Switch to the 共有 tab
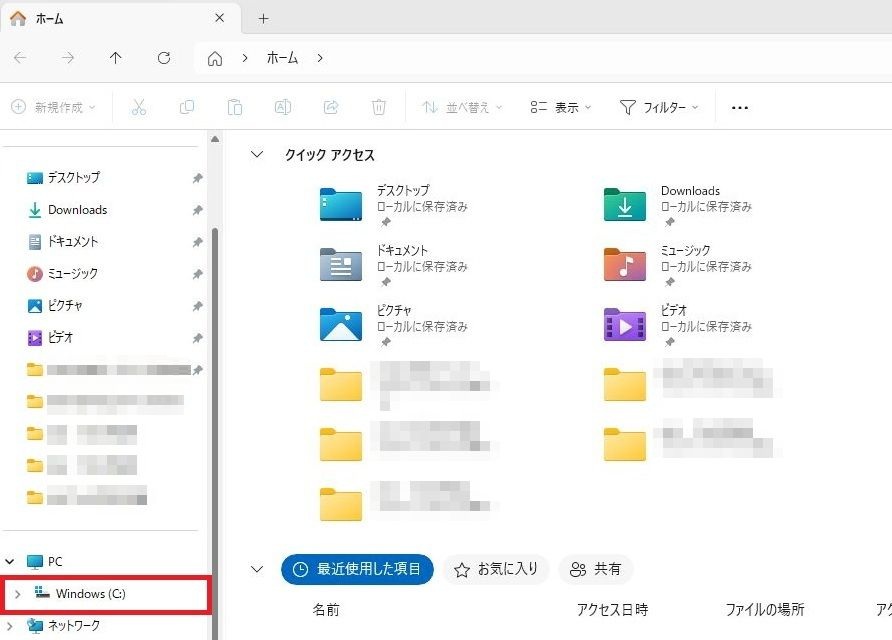This screenshot has width=892, height=640. tap(595, 569)
